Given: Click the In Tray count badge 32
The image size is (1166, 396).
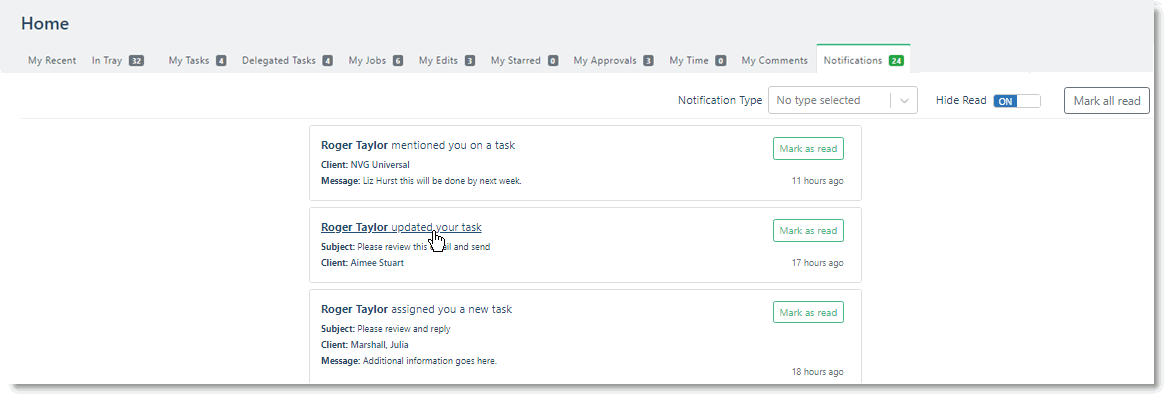Looking at the screenshot, I should coord(136,61).
